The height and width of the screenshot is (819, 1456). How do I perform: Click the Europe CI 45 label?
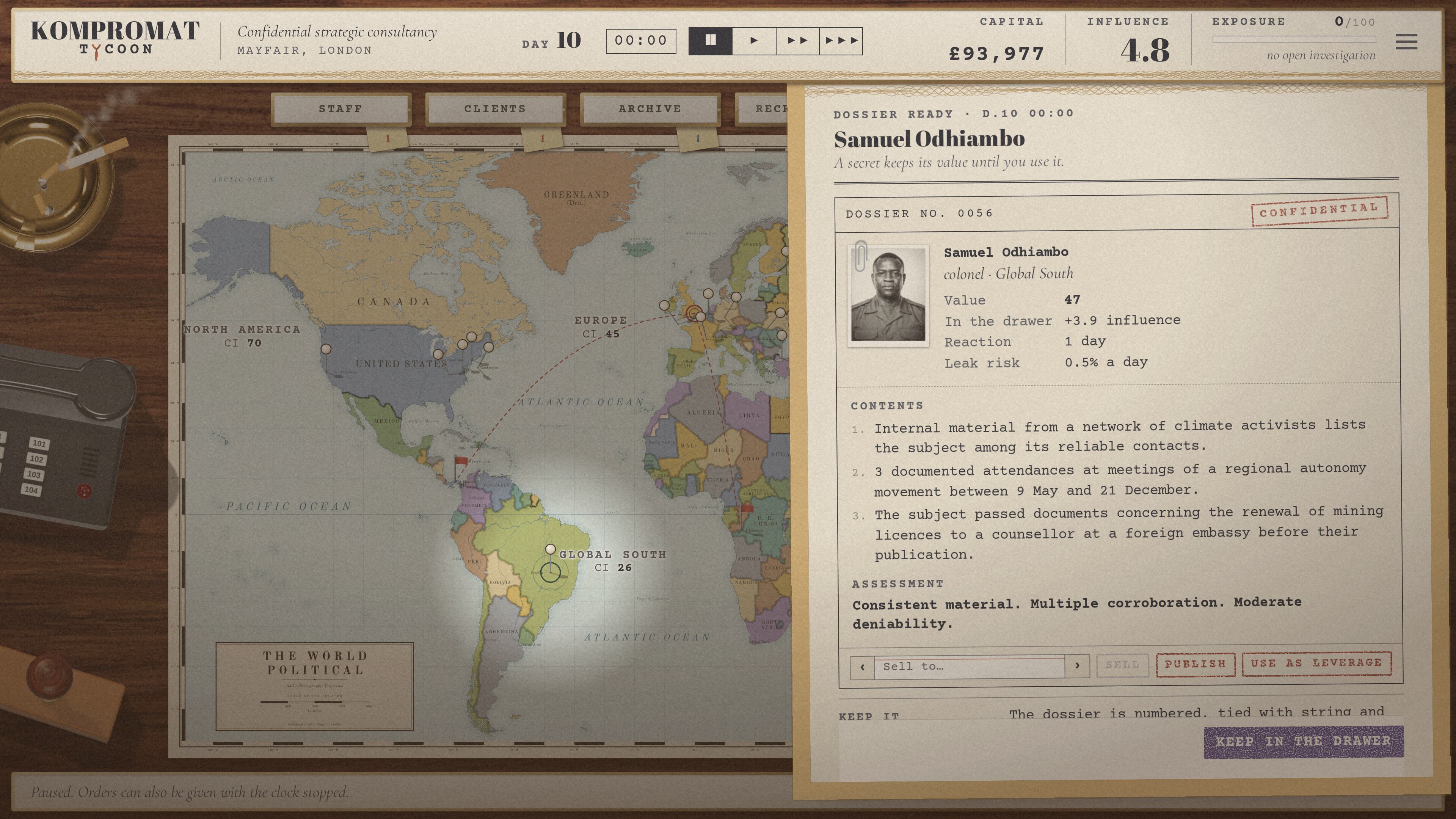click(601, 327)
